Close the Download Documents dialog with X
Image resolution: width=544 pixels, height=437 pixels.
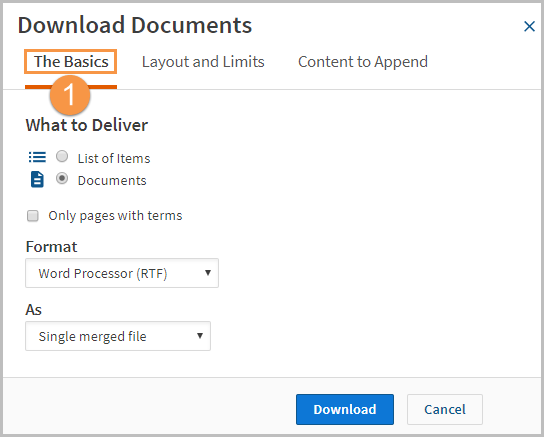tap(529, 26)
